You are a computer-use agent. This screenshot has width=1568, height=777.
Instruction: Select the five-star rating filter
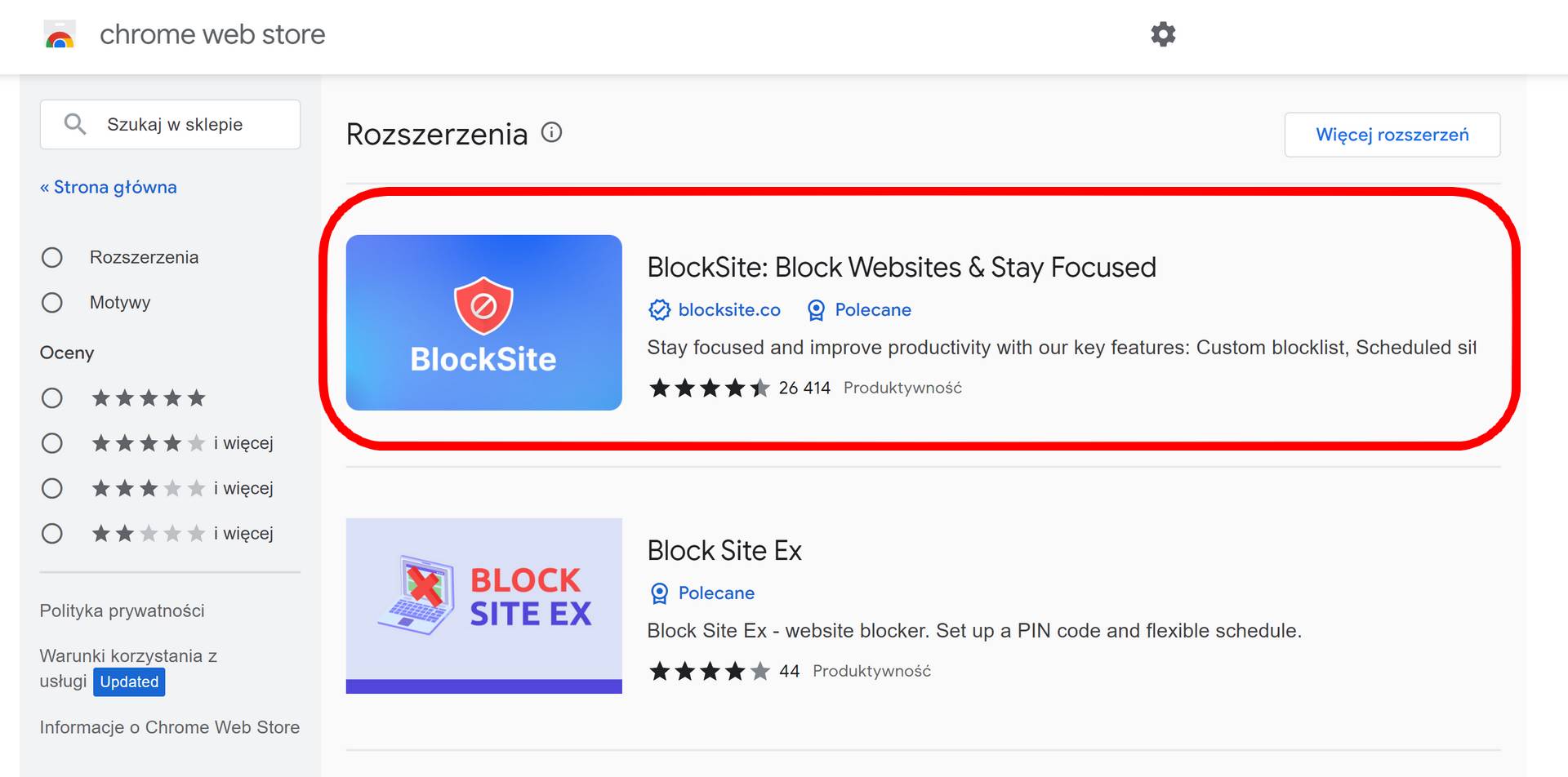coord(52,398)
